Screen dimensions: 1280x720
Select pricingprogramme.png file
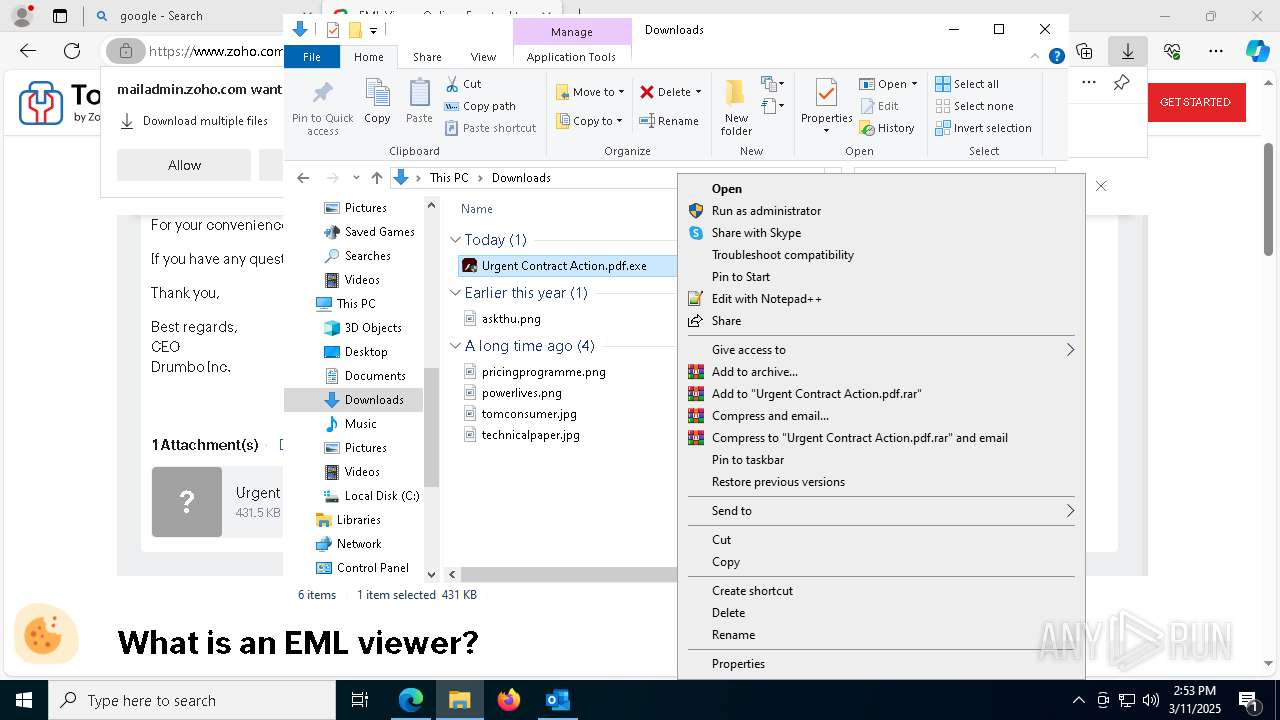click(x=543, y=372)
